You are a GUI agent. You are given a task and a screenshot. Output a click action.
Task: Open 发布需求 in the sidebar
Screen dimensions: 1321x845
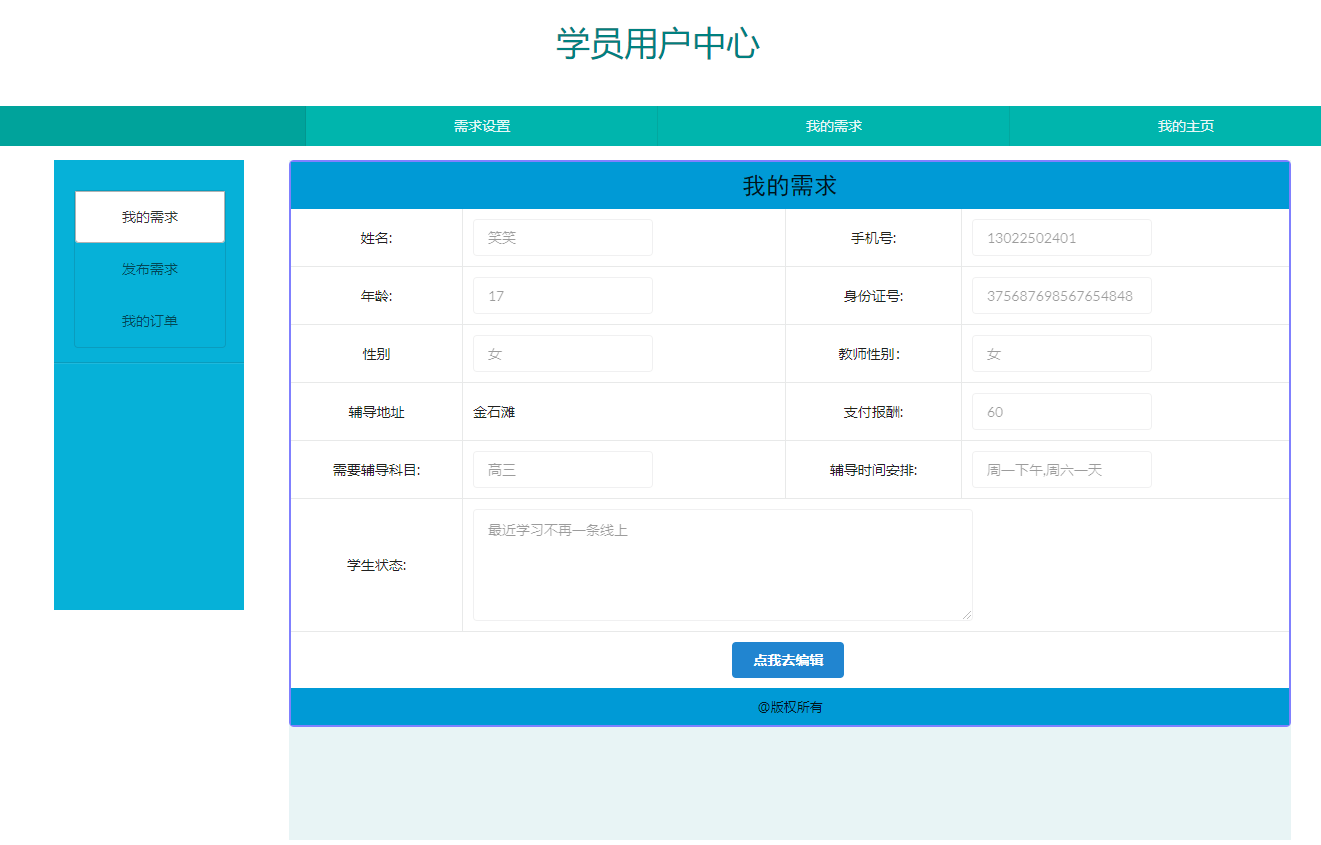[x=149, y=268]
